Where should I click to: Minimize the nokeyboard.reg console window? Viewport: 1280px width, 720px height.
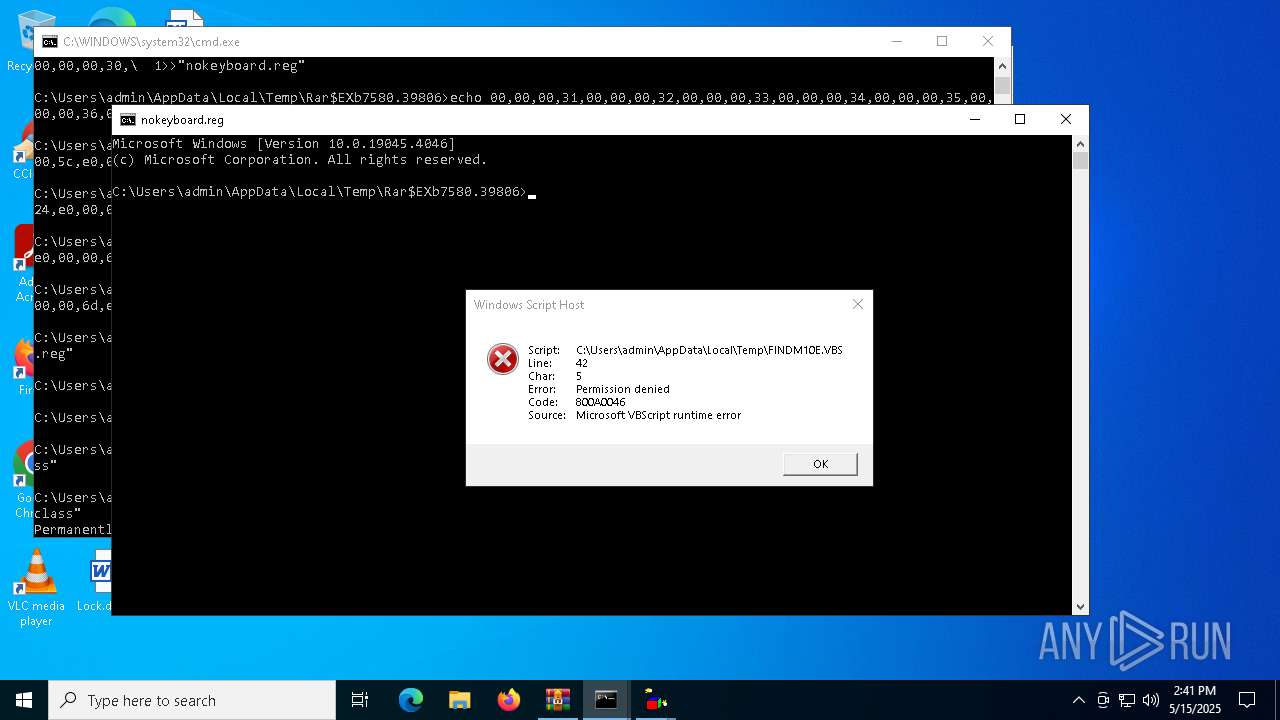point(974,119)
